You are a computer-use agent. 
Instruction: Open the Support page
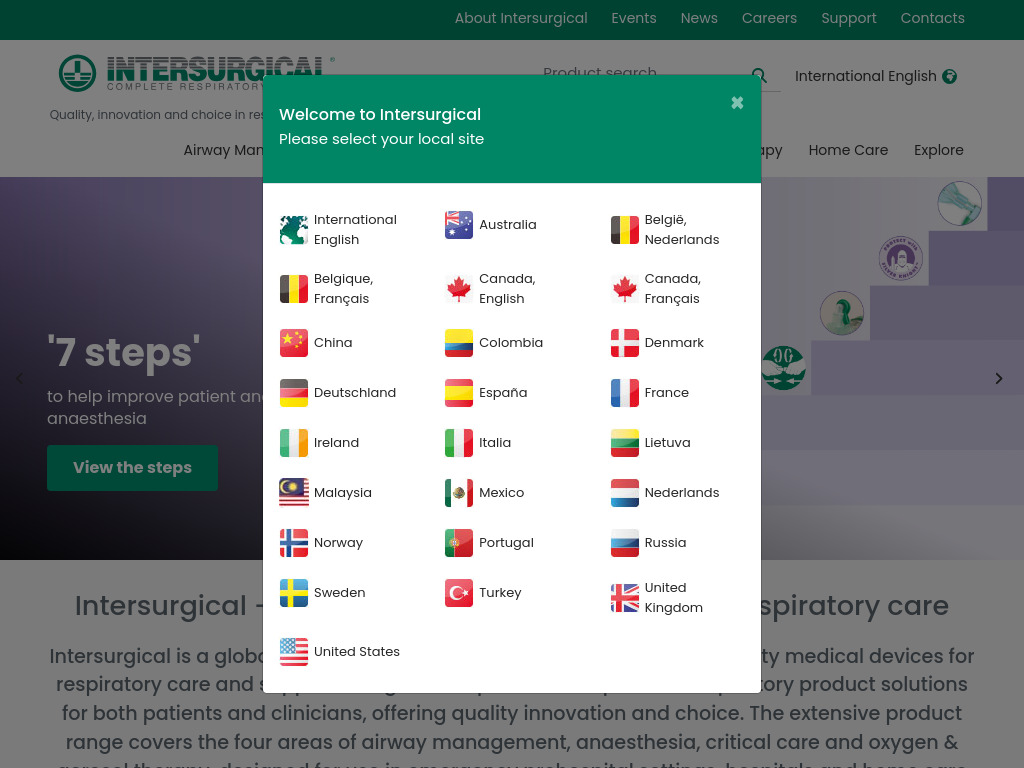click(848, 18)
